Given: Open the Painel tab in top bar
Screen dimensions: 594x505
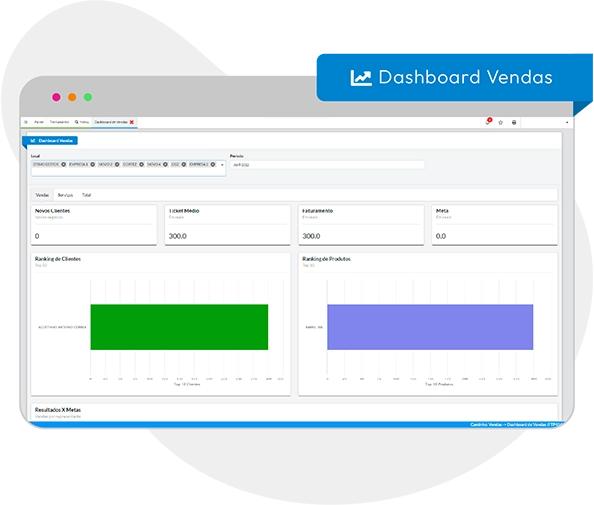Looking at the screenshot, I should click(x=39, y=122).
